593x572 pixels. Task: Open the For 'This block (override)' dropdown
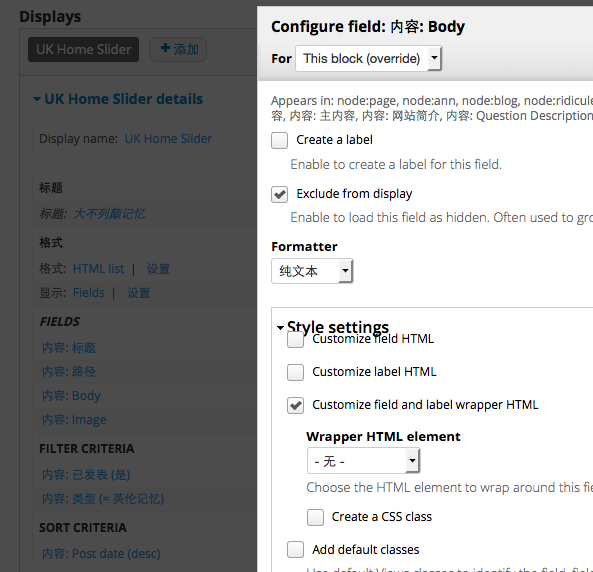click(x=368, y=59)
